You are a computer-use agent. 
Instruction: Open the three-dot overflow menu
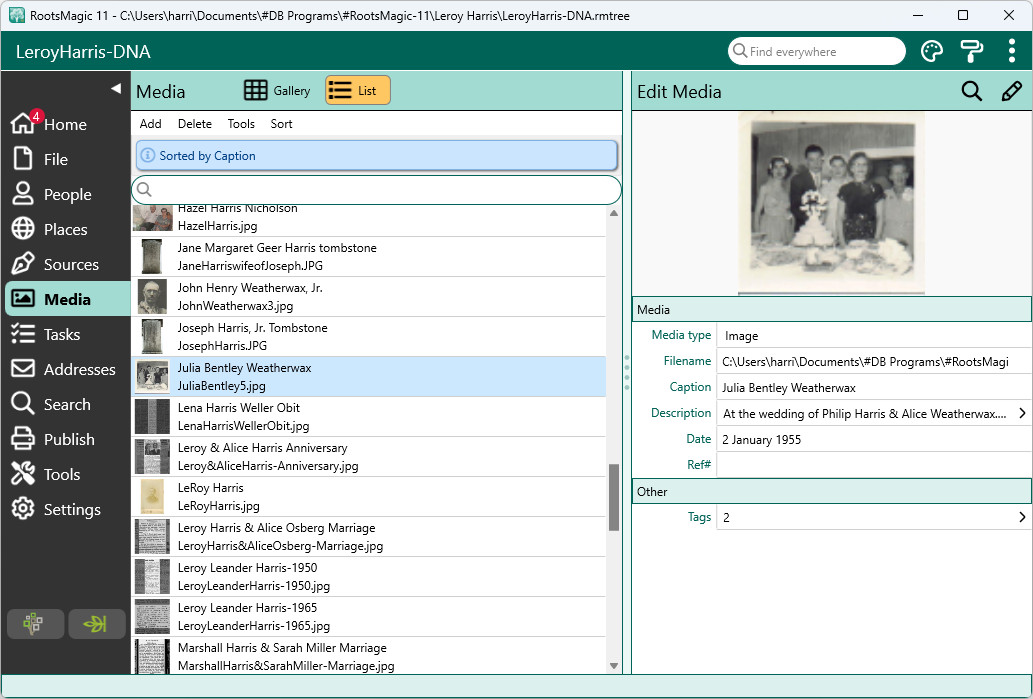1011,51
